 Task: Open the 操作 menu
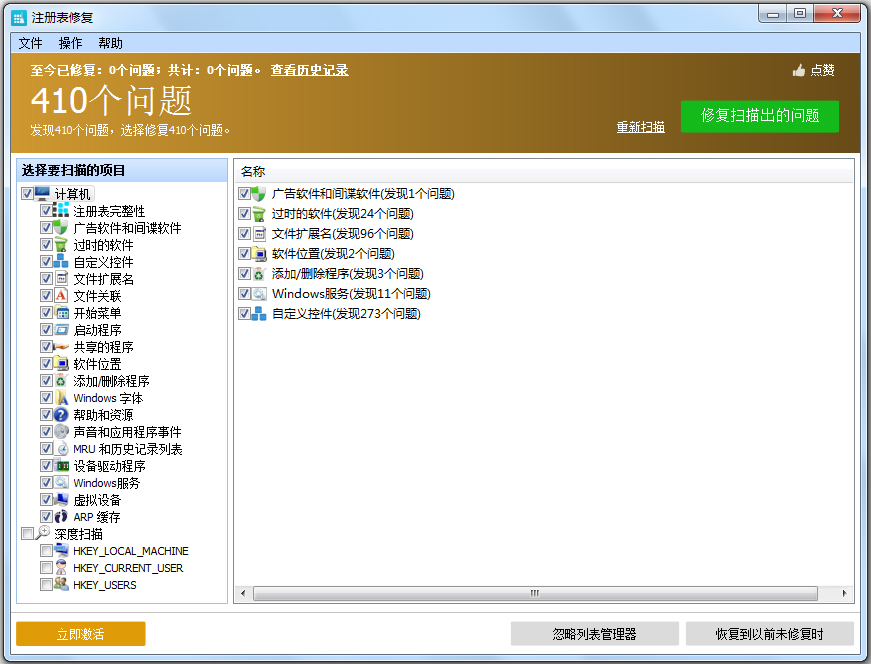coord(69,42)
